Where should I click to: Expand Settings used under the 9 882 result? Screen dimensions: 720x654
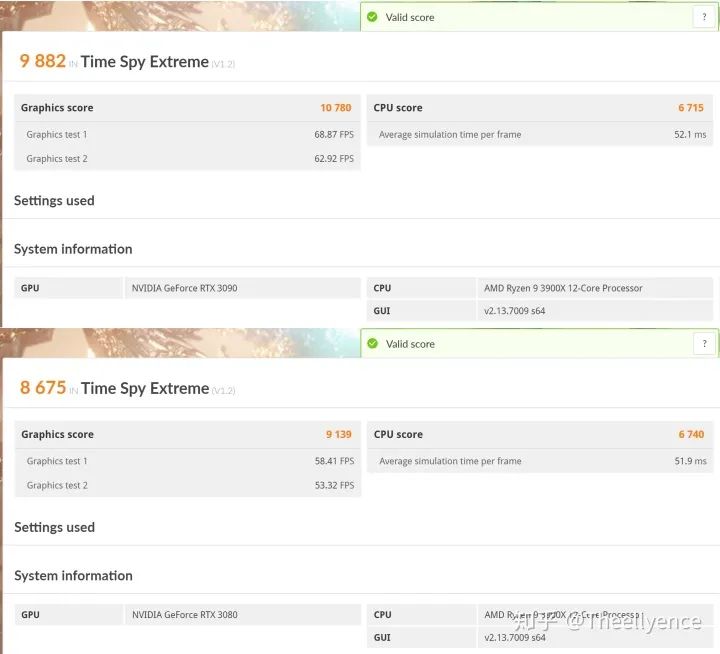54,201
